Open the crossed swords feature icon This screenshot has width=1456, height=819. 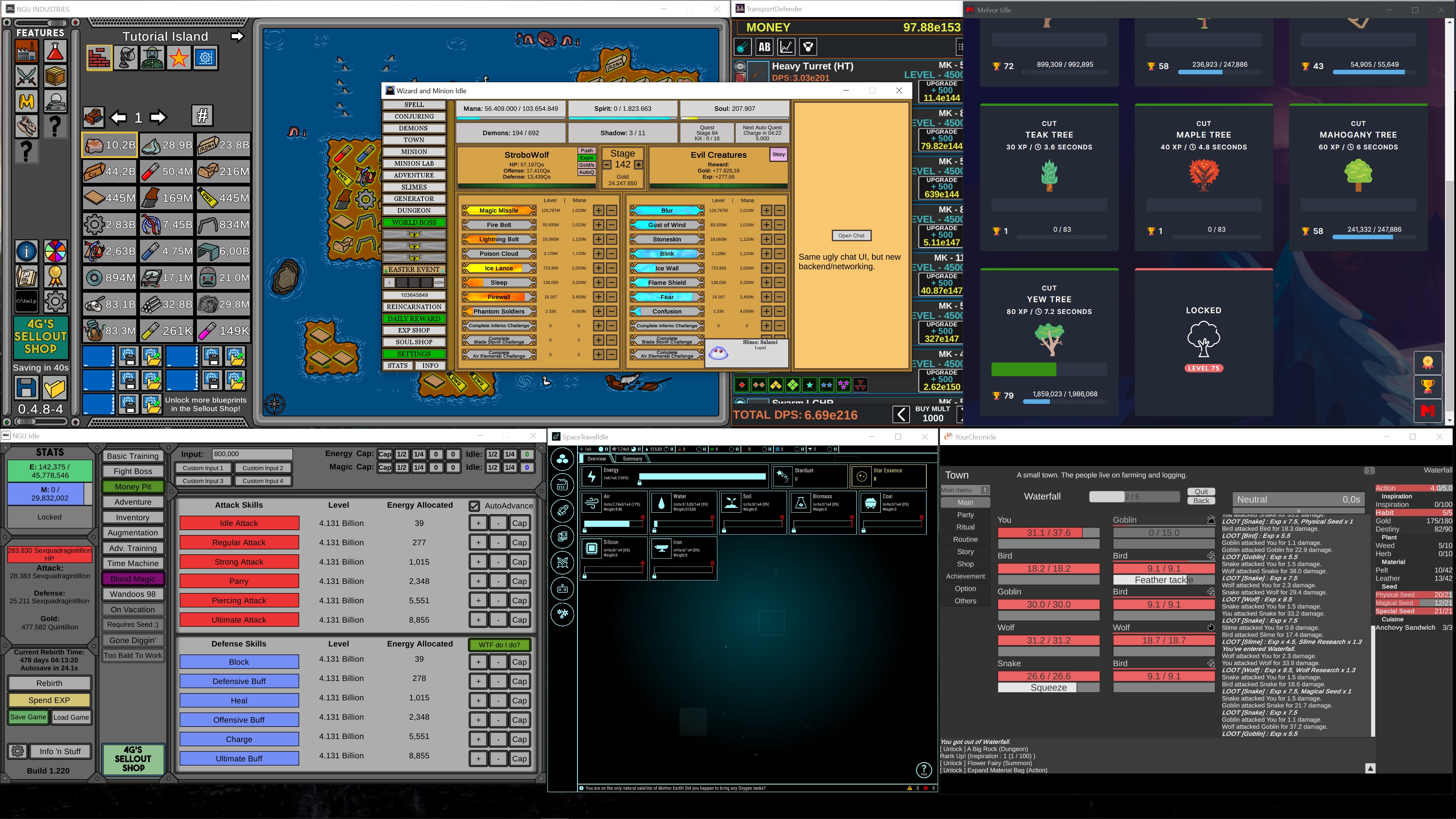(26, 76)
